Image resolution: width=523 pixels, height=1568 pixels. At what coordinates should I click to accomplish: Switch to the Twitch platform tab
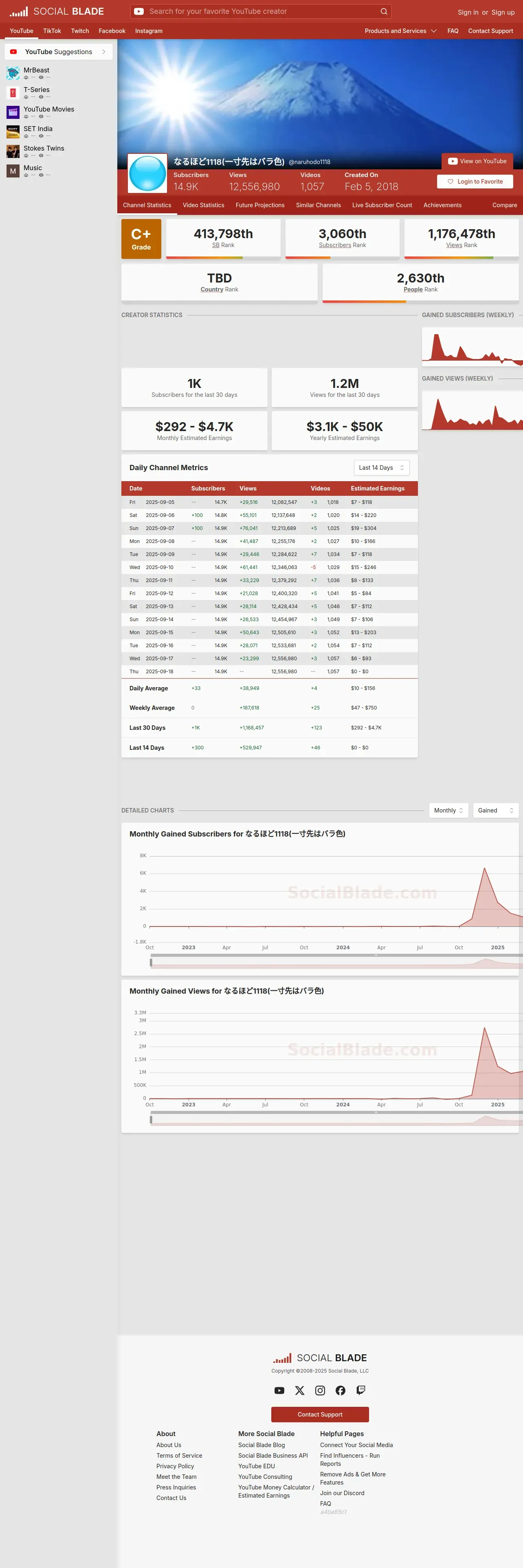pos(80,31)
